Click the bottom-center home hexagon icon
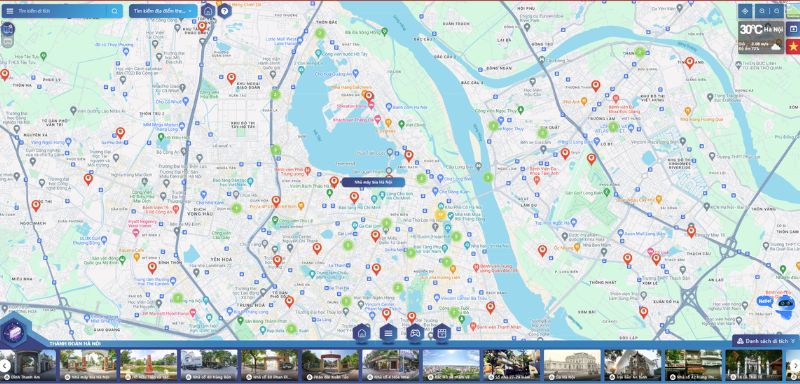The height and width of the screenshot is (384, 800). pos(362,334)
